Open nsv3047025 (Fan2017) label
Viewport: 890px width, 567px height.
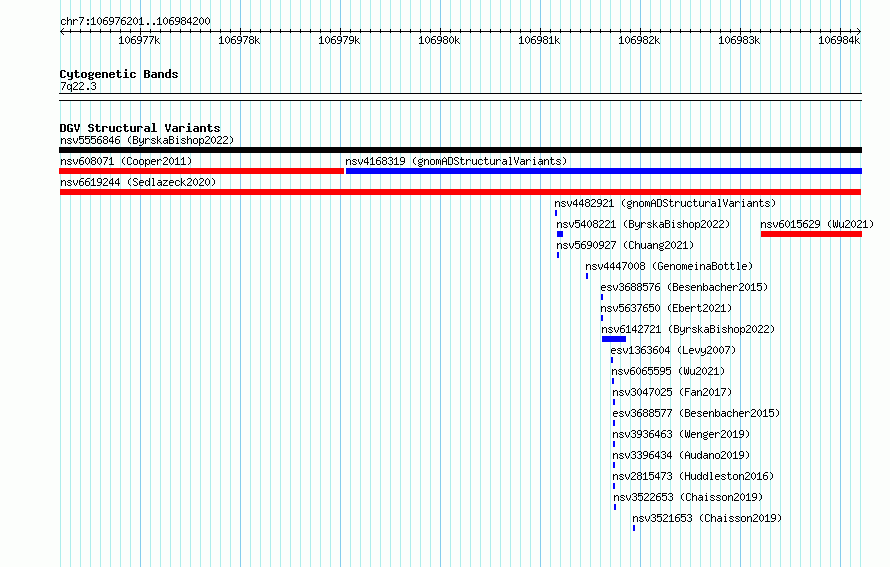[672, 392]
